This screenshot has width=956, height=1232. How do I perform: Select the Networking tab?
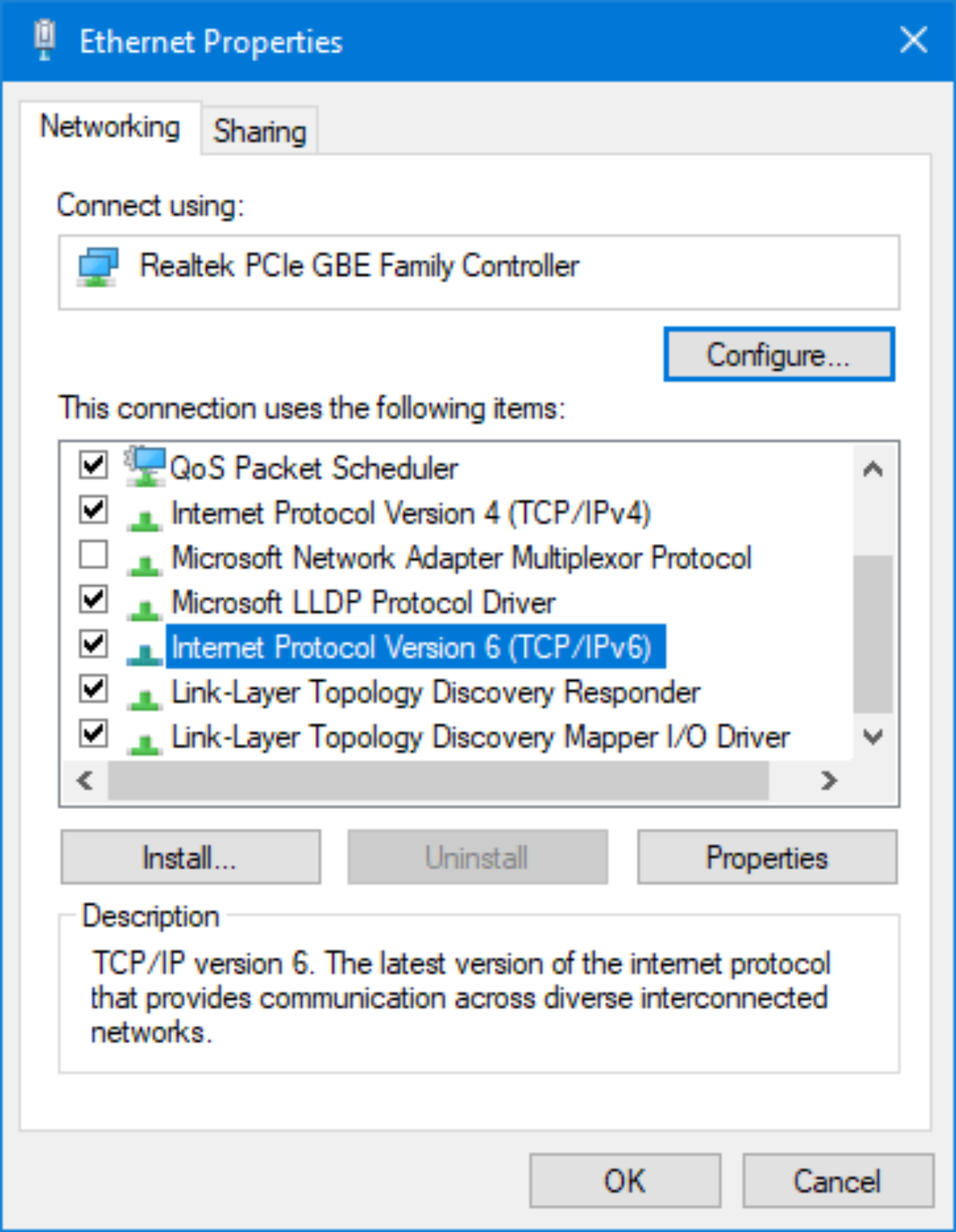(x=110, y=127)
